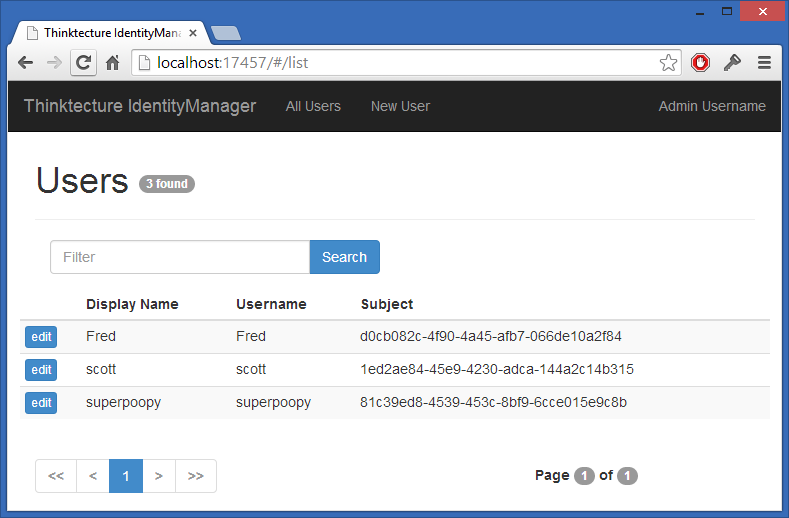Edit the user Fred
Viewport: 789px width, 518px height.
[x=41, y=337]
